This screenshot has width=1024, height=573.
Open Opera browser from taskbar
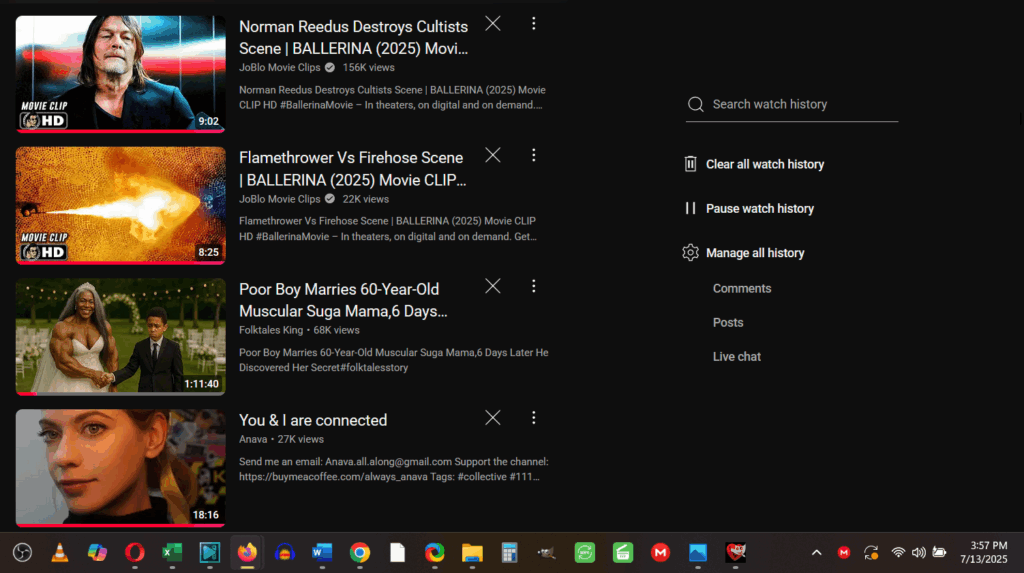135,553
